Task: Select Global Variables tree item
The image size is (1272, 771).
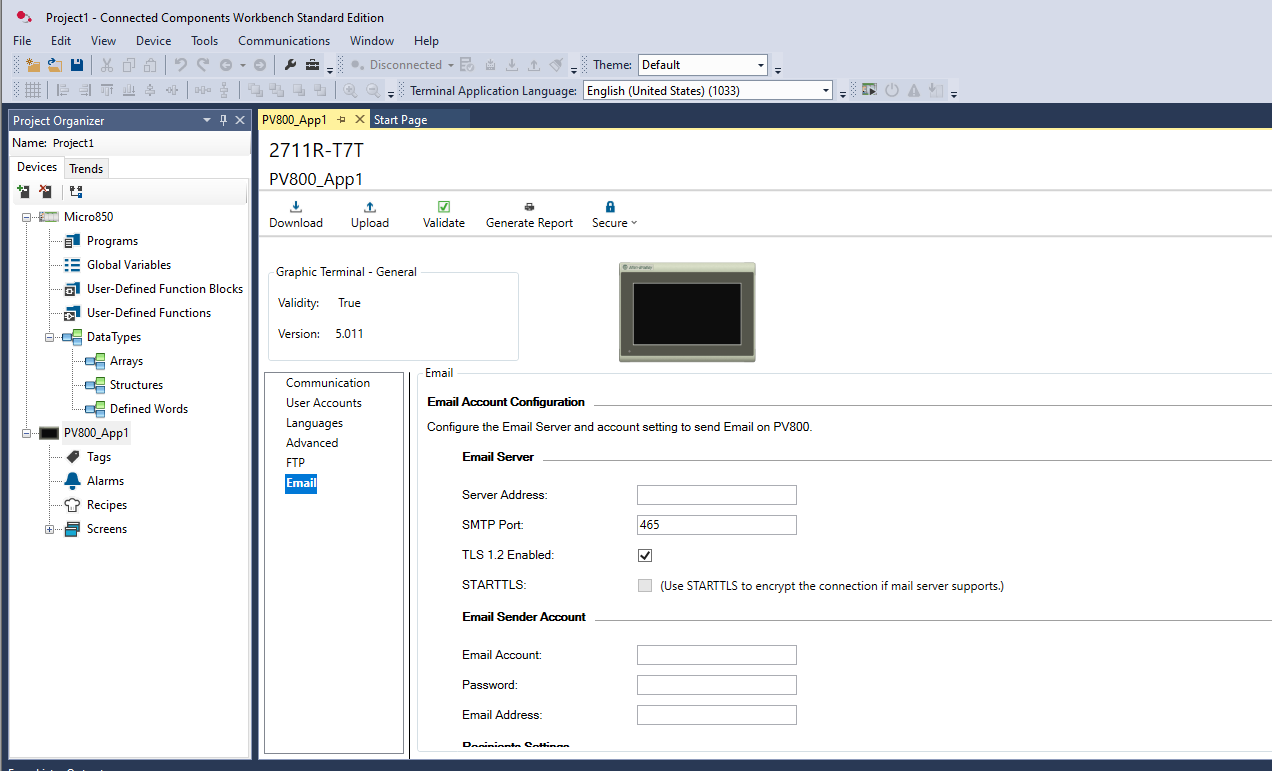Action: pyautogui.click(x=128, y=265)
